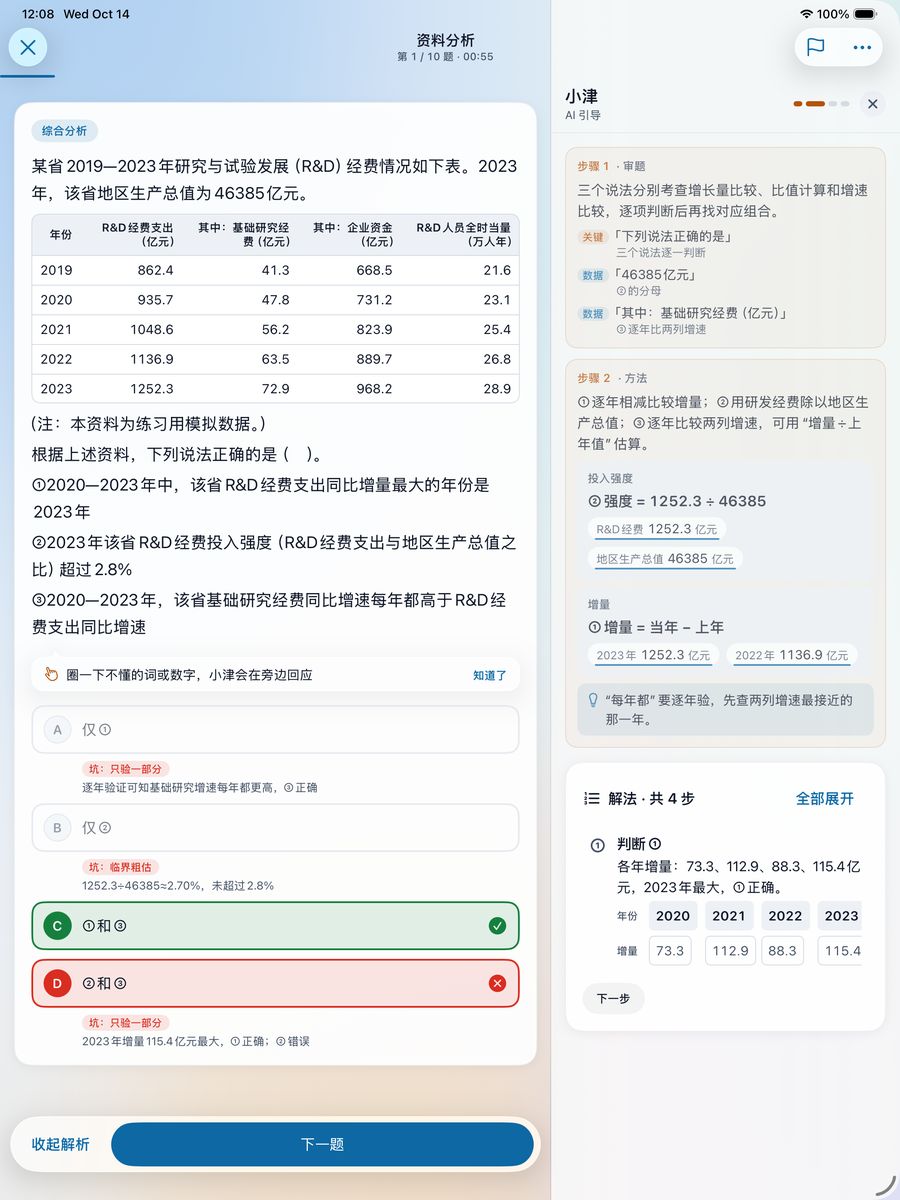Open the 步骤 2 · 方法 card
Viewport: 900px width, 1200px height.
coord(725,553)
